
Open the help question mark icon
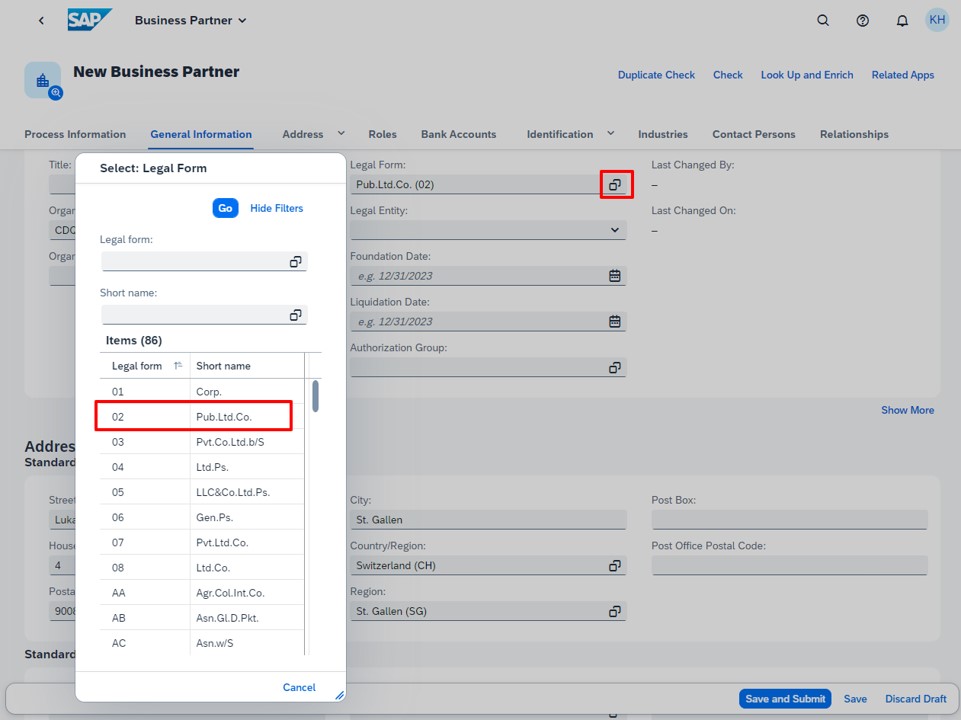862,20
